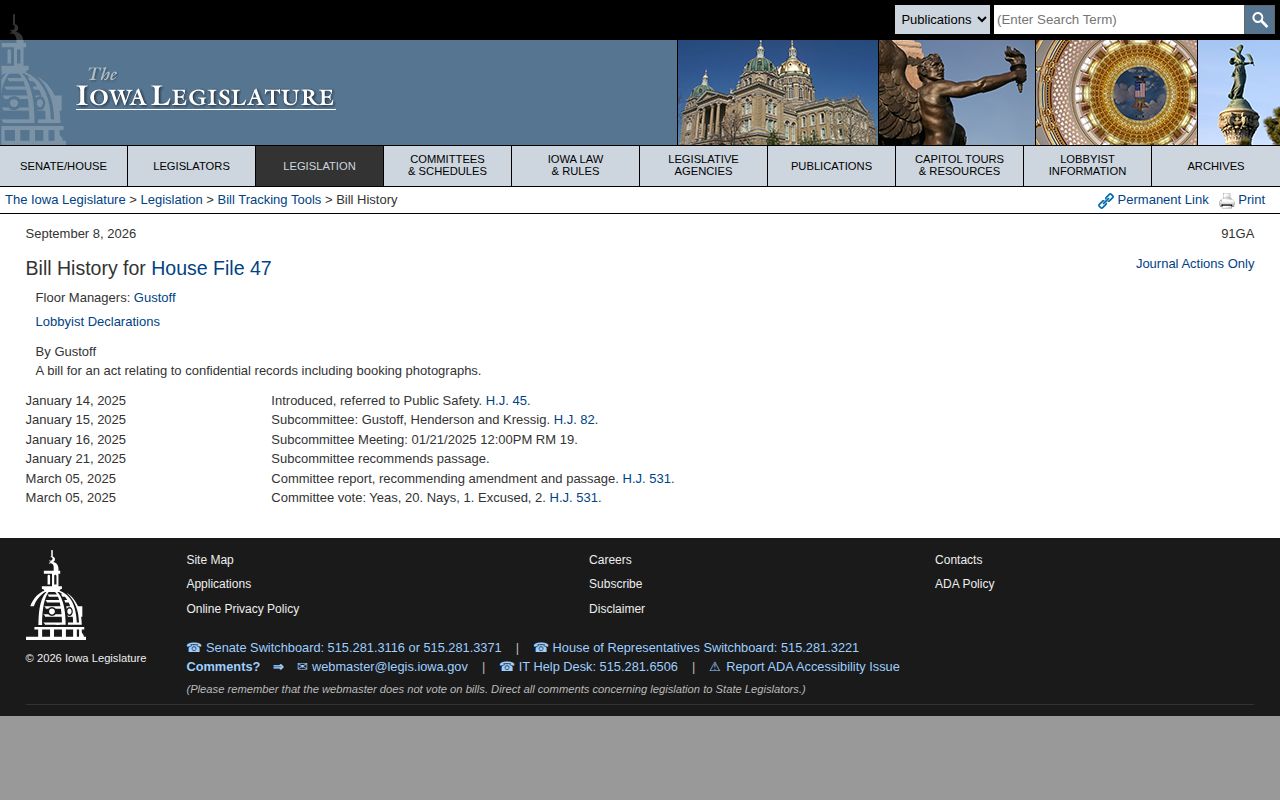1280x800 pixels.
Task: Open floor manager Gustoff's page
Action: 155,298
